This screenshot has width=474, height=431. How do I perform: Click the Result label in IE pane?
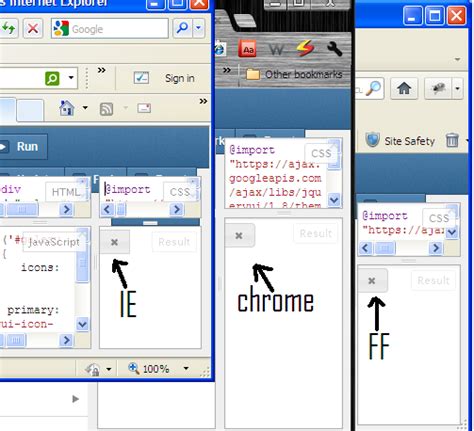point(174,242)
